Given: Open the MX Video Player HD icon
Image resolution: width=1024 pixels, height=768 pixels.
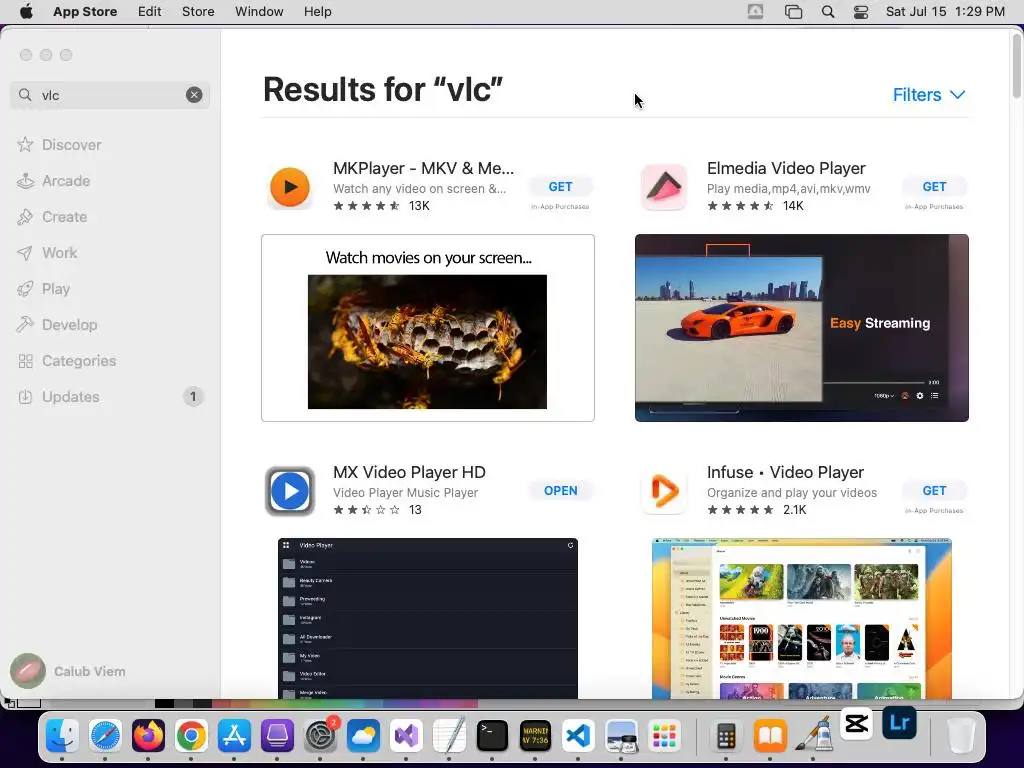Looking at the screenshot, I should (x=290, y=490).
